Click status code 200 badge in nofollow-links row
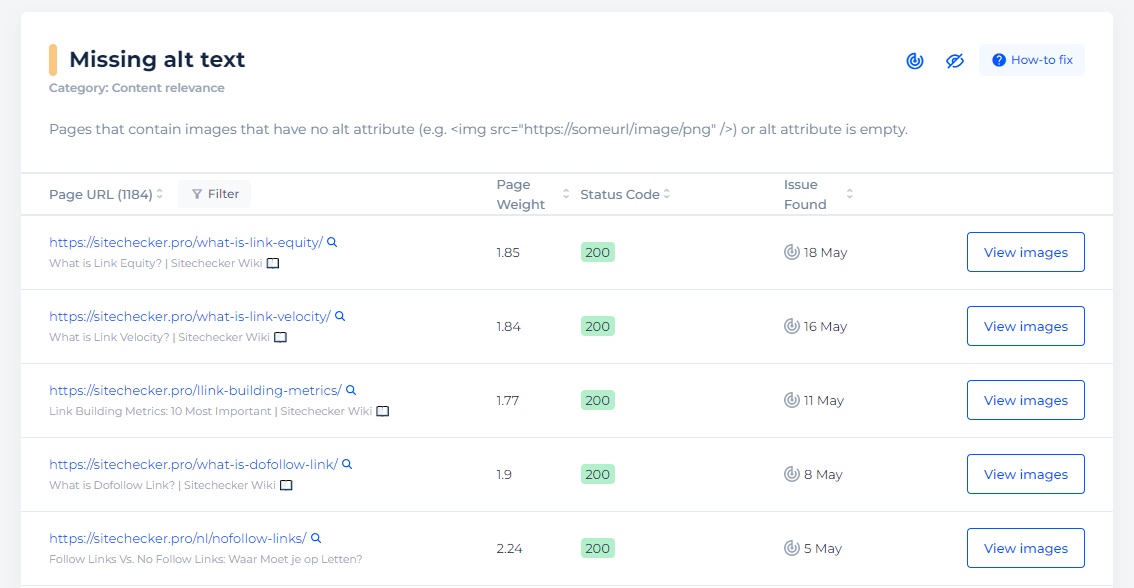1134x588 pixels. click(x=597, y=548)
